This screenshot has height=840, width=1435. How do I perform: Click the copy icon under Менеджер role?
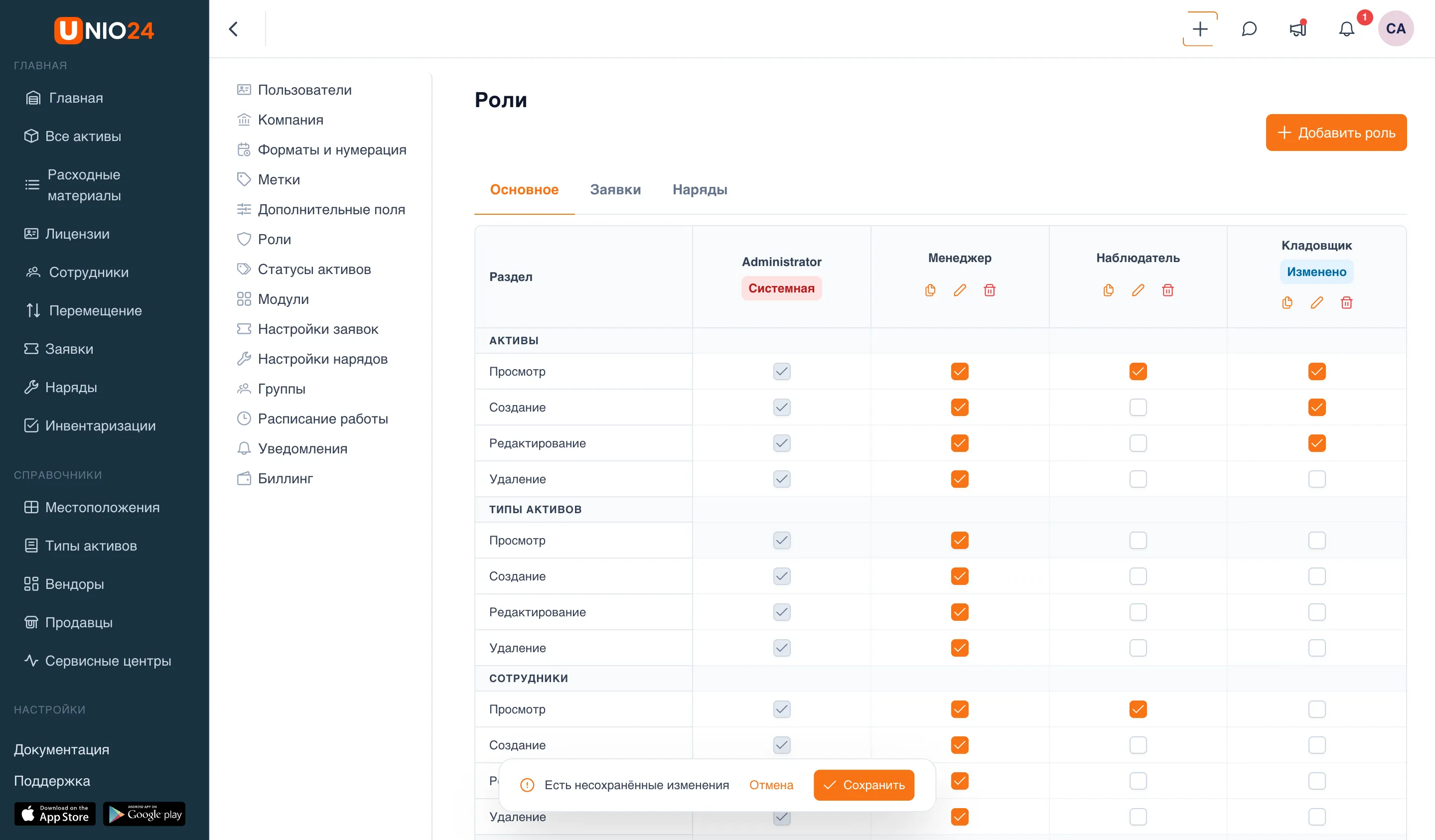pyautogui.click(x=930, y=290)
